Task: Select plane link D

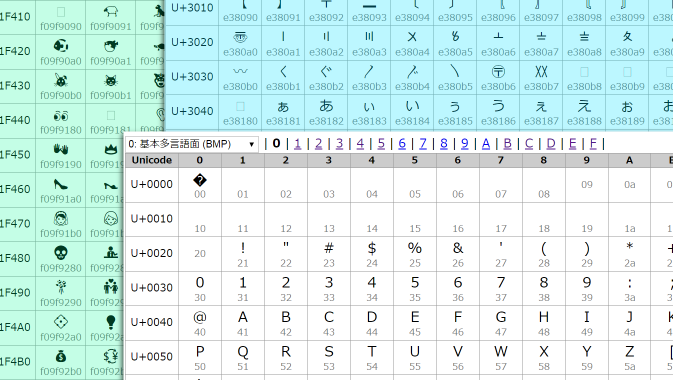Action: [x=551, y=144]
